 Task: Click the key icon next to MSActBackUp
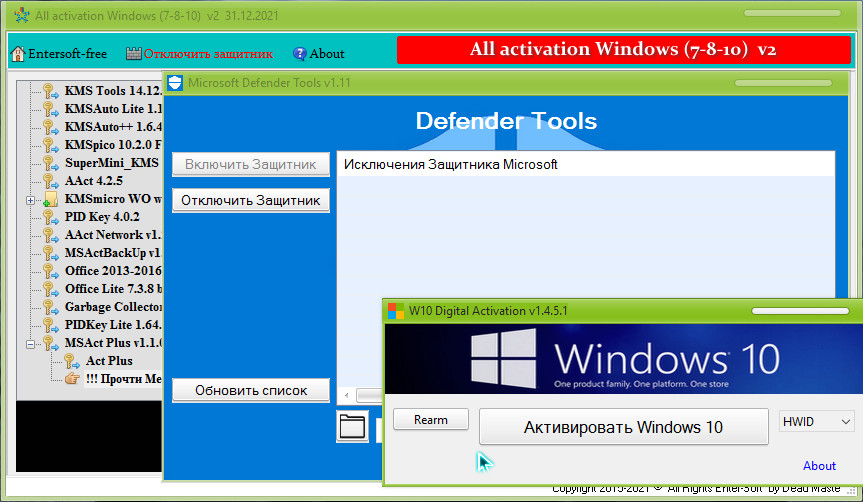tap(50, 253)
